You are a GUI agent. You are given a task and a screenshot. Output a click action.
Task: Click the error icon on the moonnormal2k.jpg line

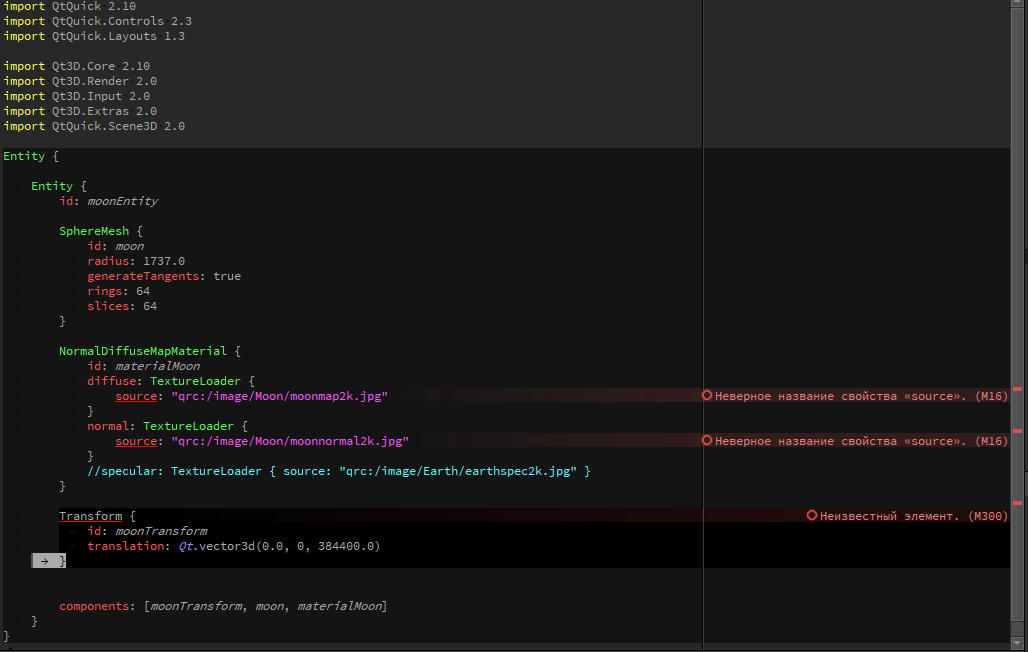tap(707, 441)
